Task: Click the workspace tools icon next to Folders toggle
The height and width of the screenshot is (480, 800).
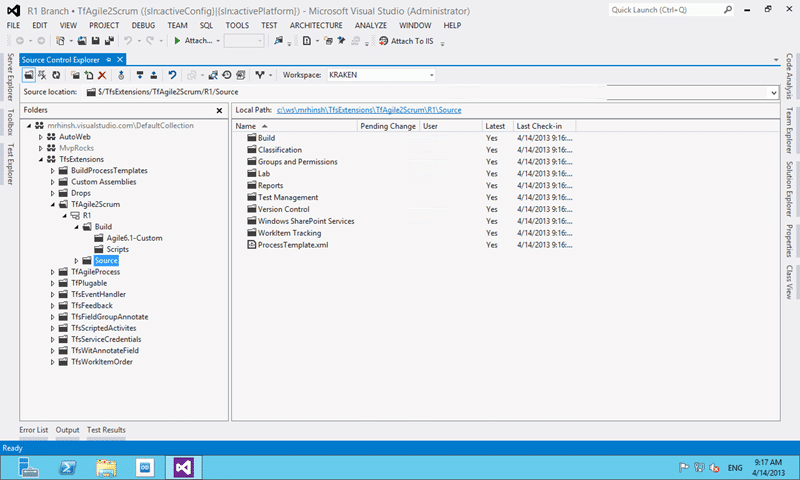Action: click(42, 75)
